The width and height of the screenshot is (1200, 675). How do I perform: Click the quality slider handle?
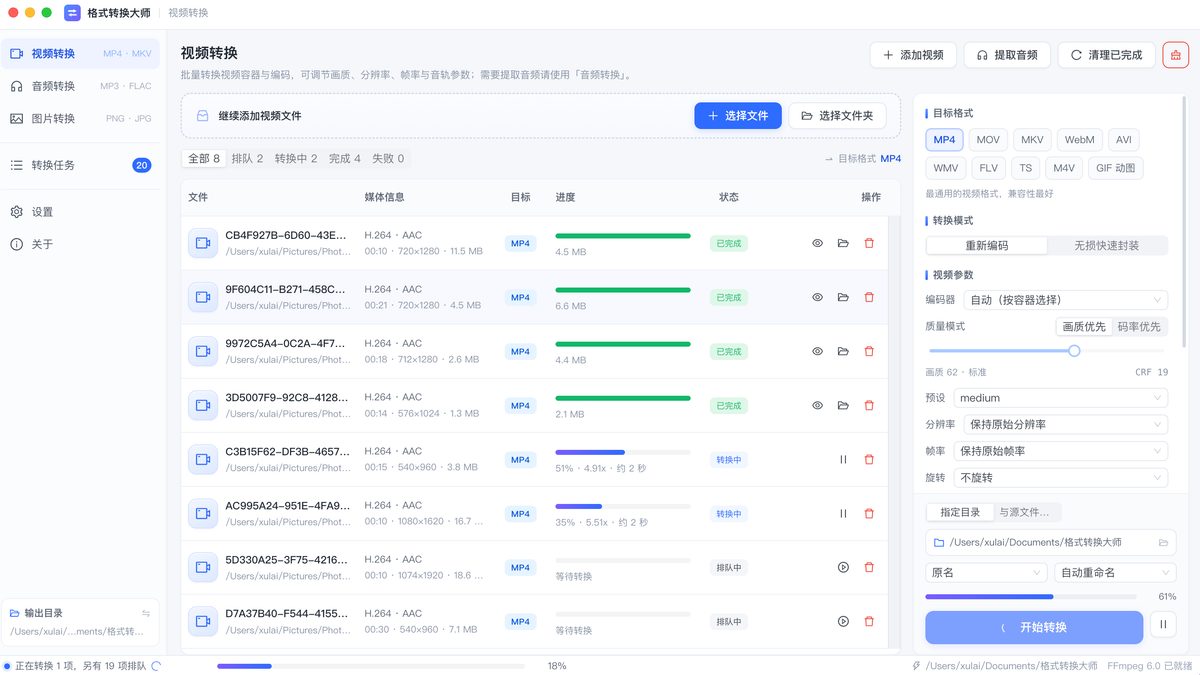tap(1074, 351)
